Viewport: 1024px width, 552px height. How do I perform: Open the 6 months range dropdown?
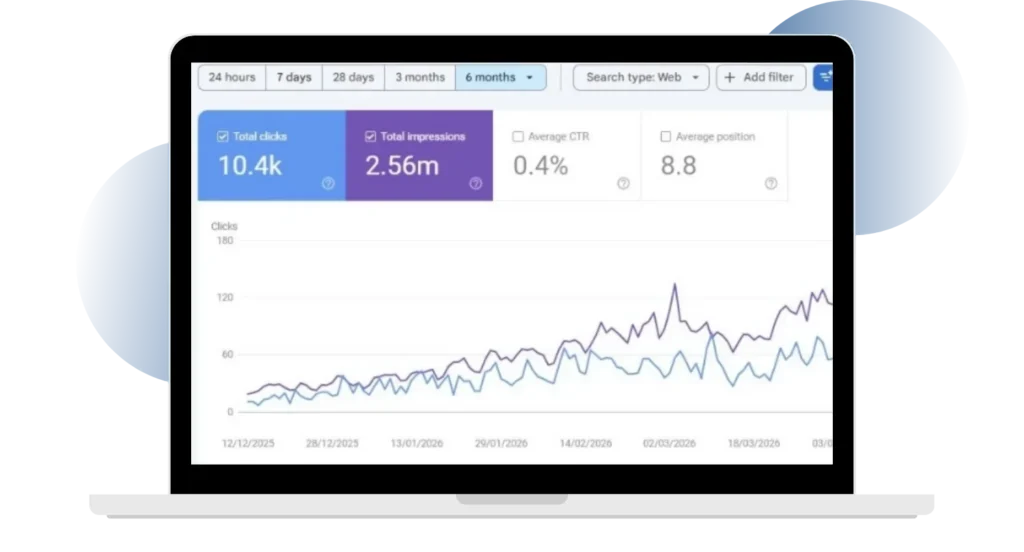click(x=500, y=77)
